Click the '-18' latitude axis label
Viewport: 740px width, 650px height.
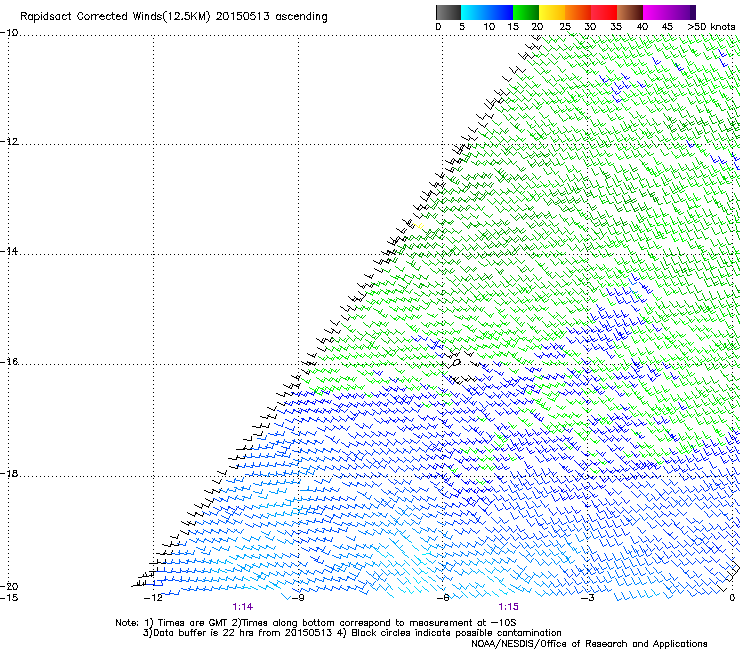[x=9, y=474]
